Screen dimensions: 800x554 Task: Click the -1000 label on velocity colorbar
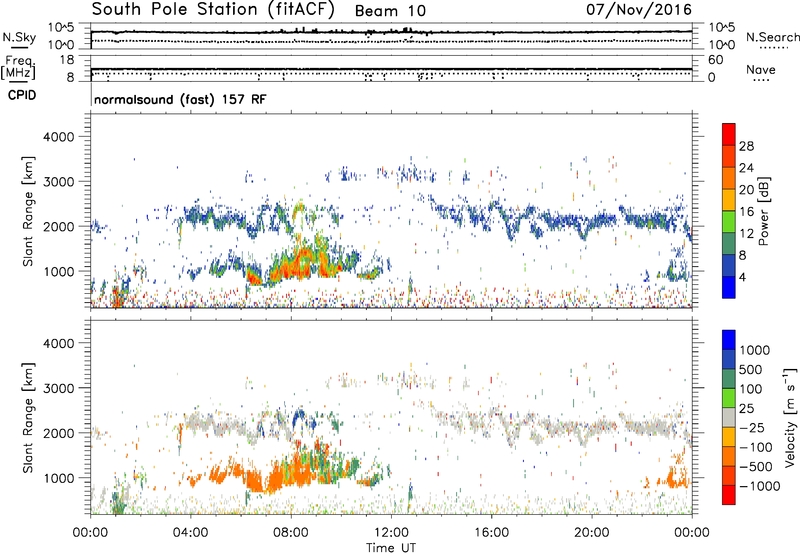(x=760, y=486)
